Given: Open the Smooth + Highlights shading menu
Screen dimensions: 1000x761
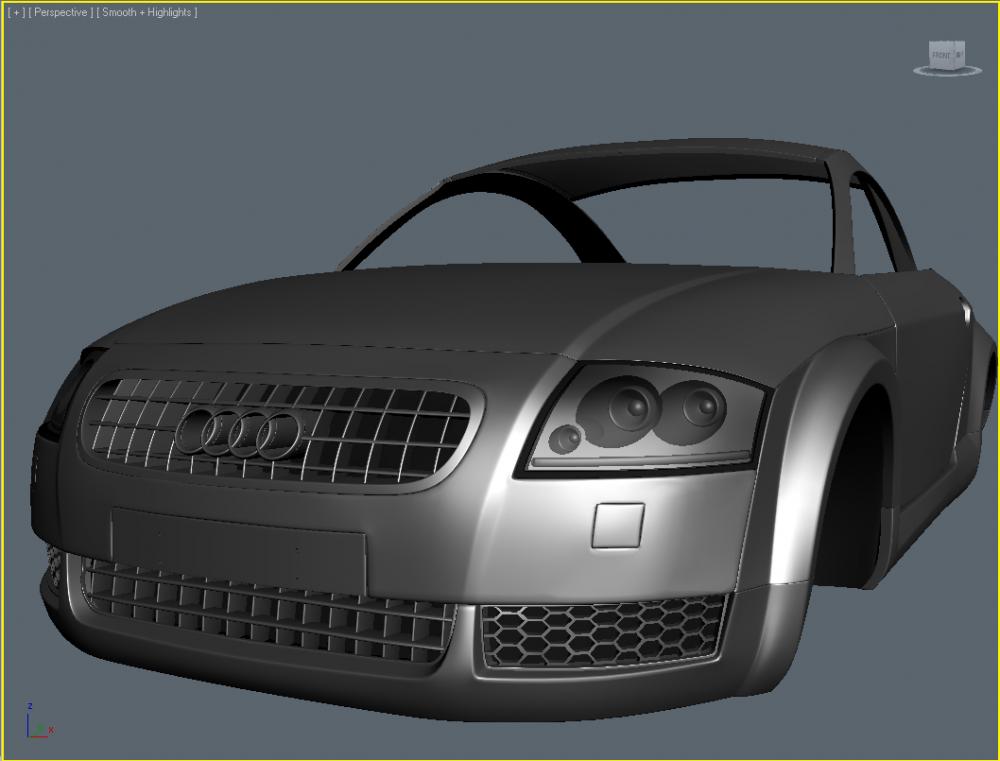Looking at the screenshot, I should point(147,12).
